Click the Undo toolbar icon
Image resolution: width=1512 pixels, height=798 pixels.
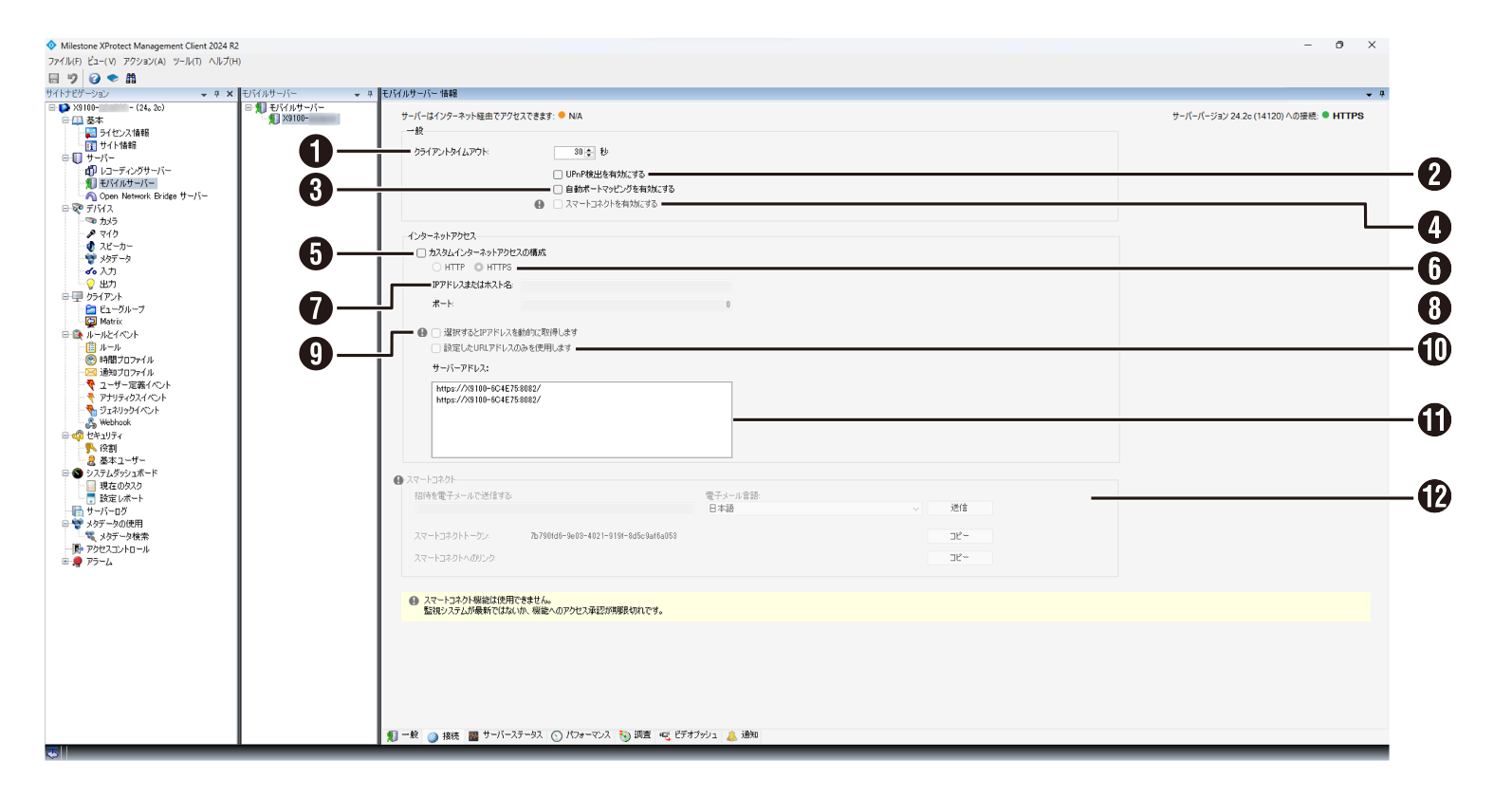click(x=72, y=79)
